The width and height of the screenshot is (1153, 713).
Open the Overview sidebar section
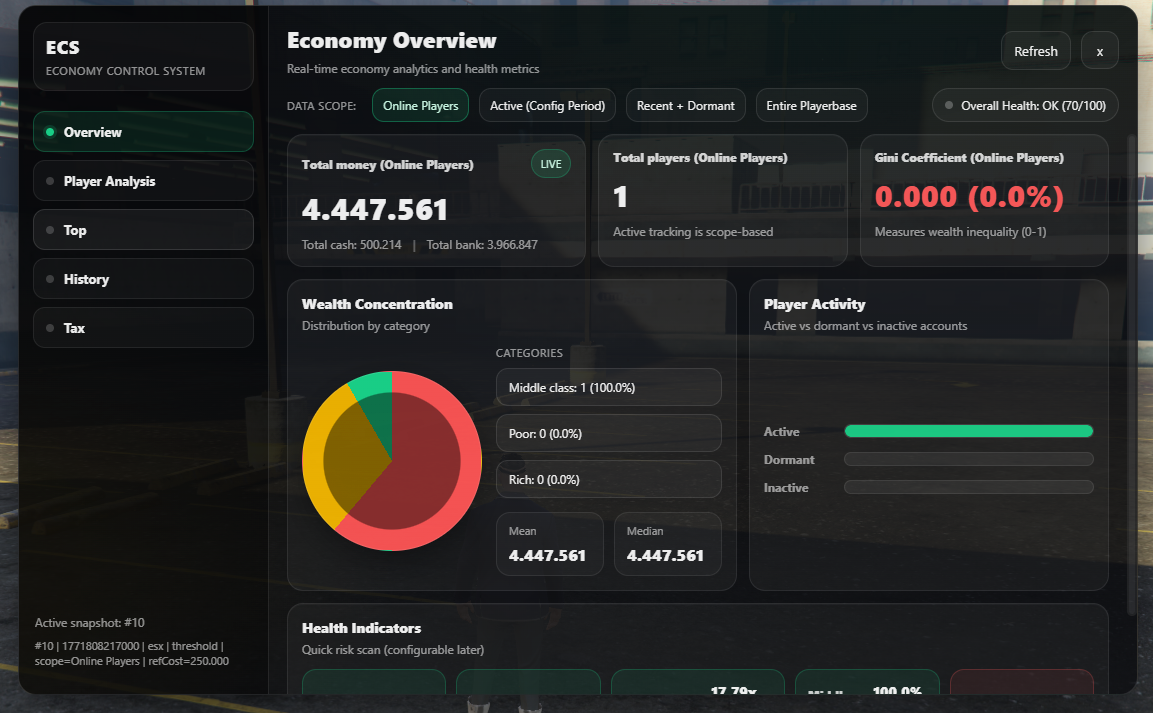(143, 132)
